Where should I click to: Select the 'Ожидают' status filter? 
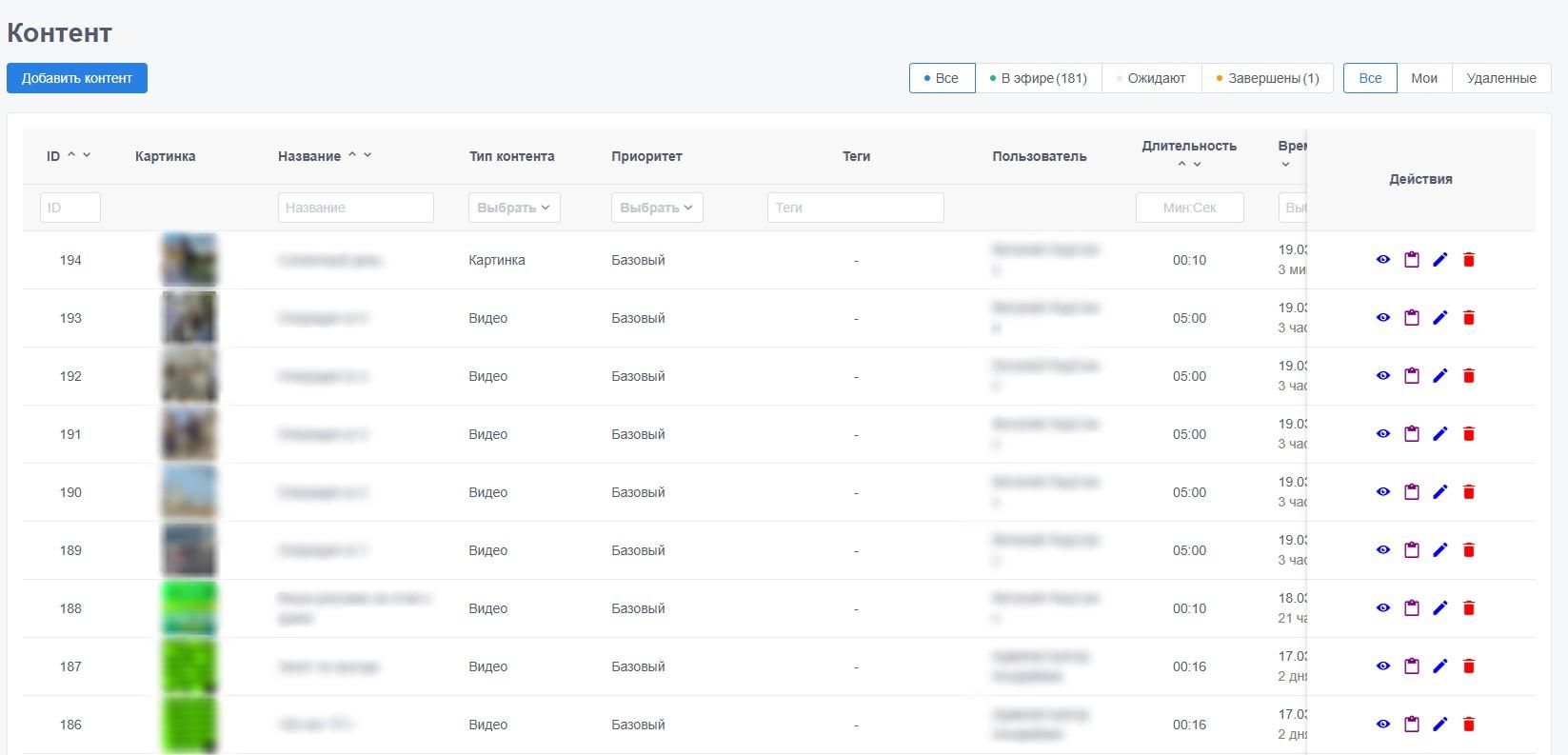click(1152, 78)
